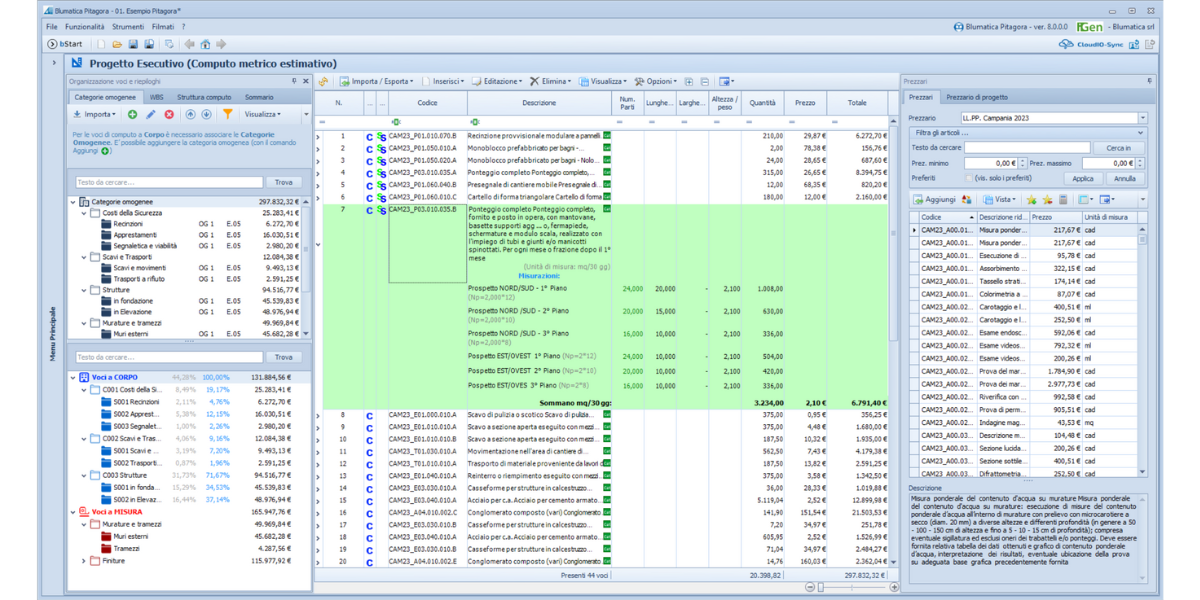Switch to the WBS tab
1200x600 pixels.
pos(157,97)
